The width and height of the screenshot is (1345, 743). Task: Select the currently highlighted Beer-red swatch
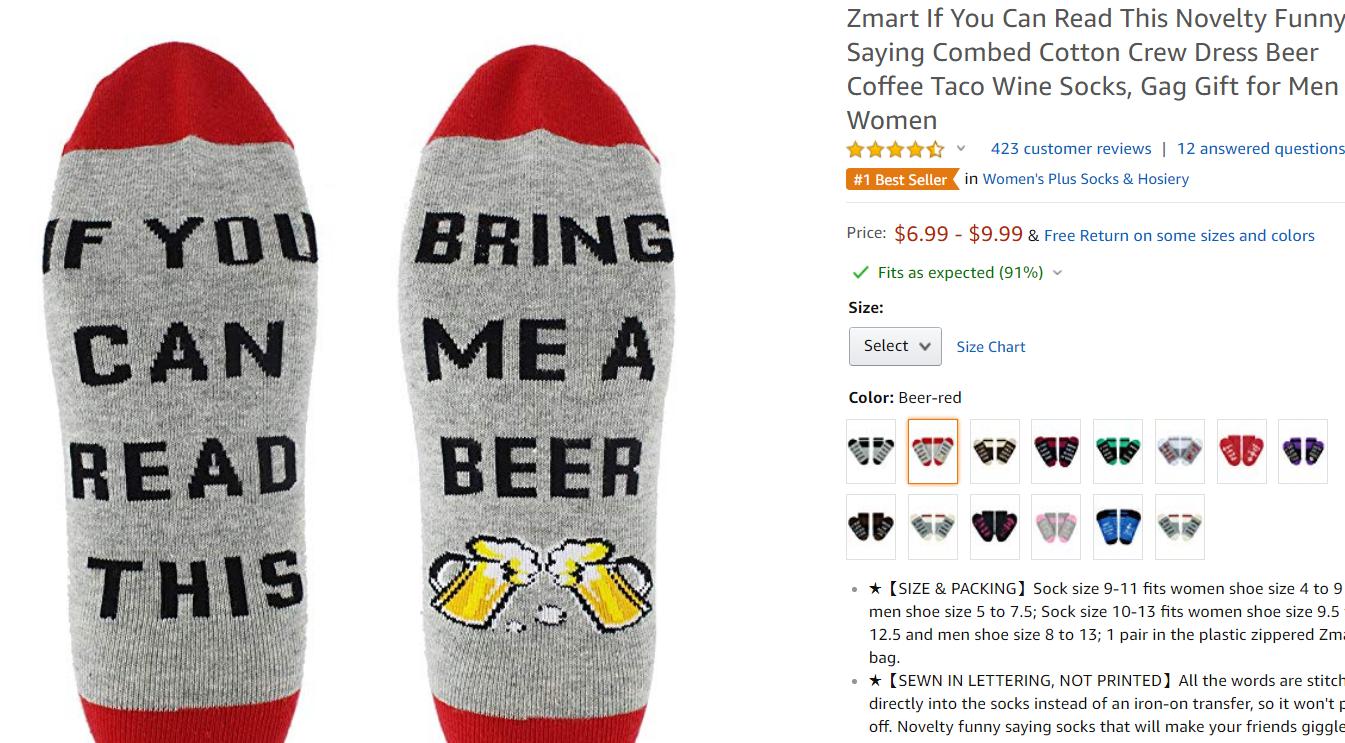coord(933,451)
